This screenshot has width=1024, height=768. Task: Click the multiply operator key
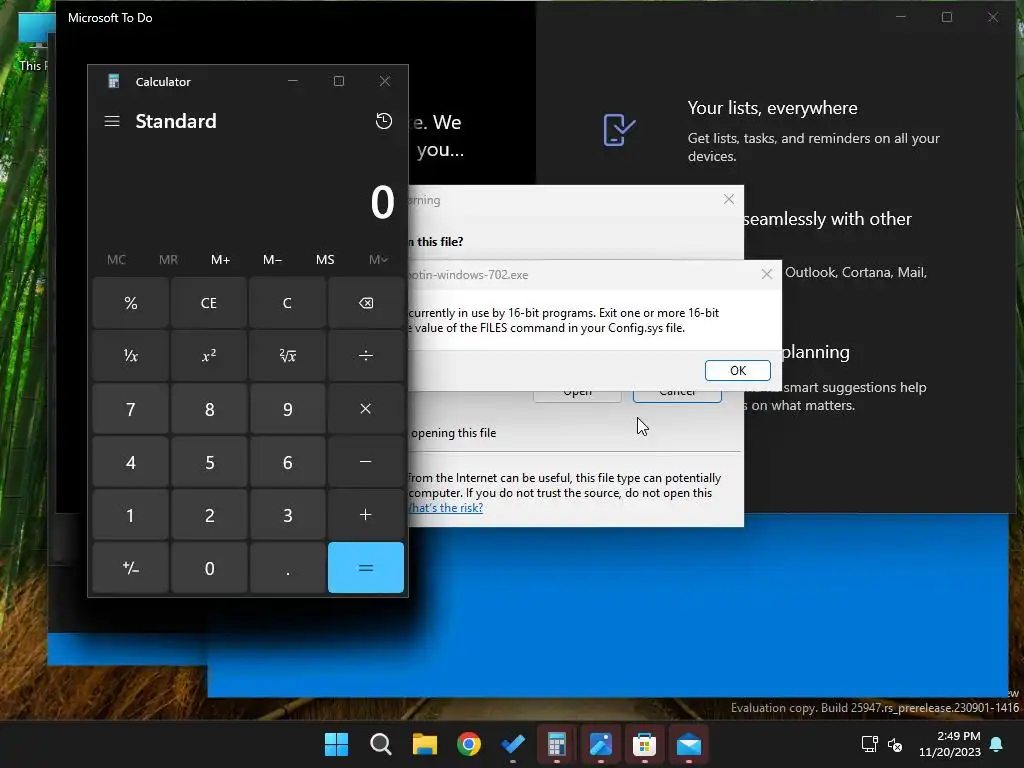366,409
